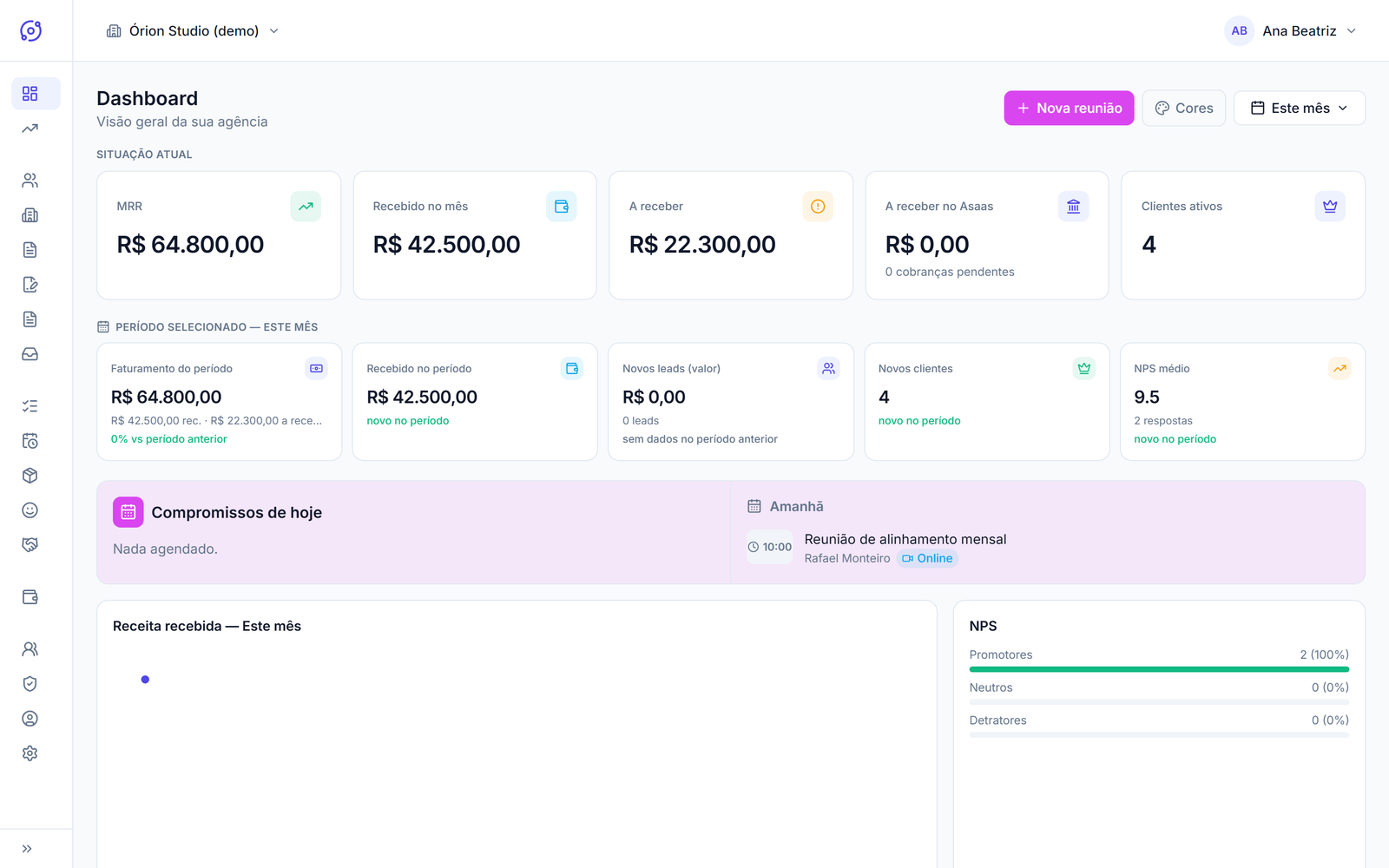The image size is (1389, 868).
Task: Open the document-with-pencil sidebar icon
Action: click(x=30, y=285)
